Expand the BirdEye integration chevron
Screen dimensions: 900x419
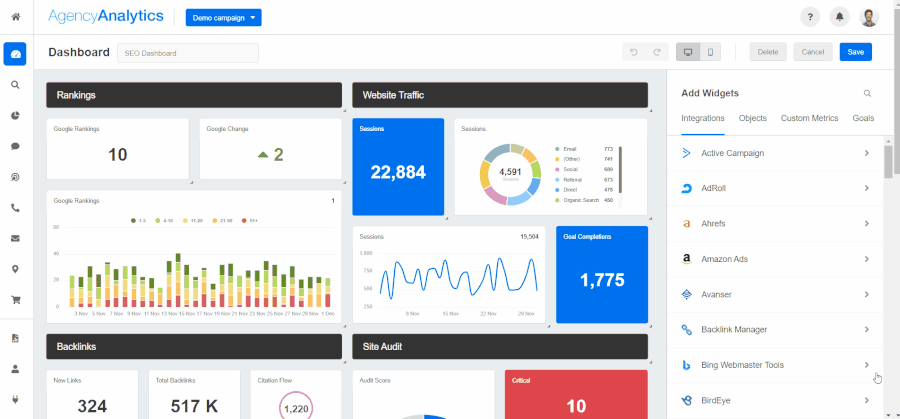coord(867,401)
